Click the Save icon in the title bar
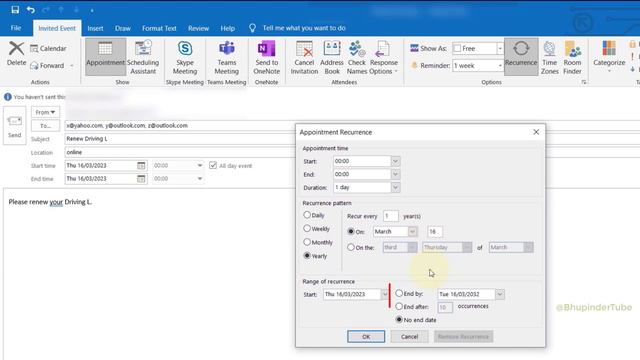640x360 pixels. (15, 9)
